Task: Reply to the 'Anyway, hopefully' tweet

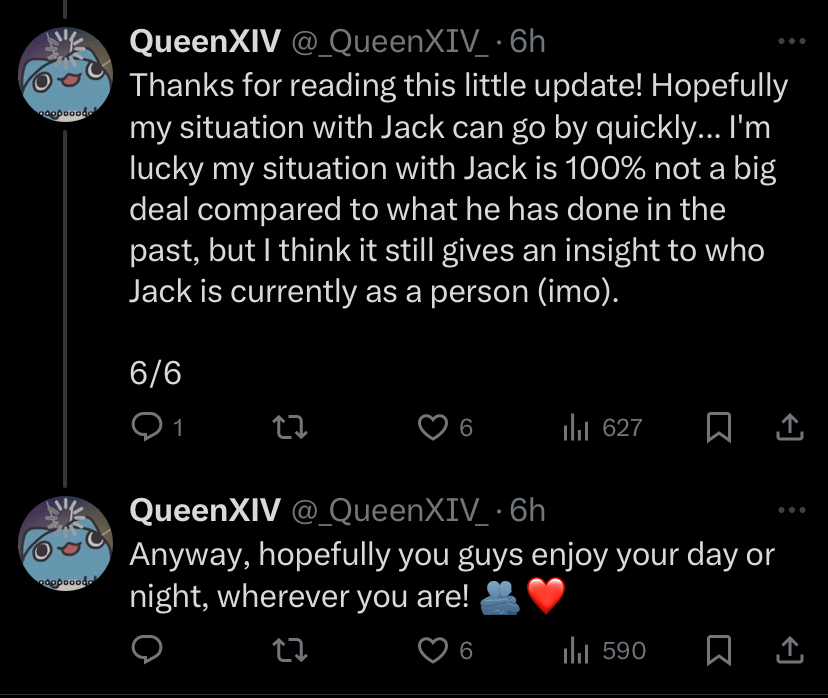Action: [147, 650]
